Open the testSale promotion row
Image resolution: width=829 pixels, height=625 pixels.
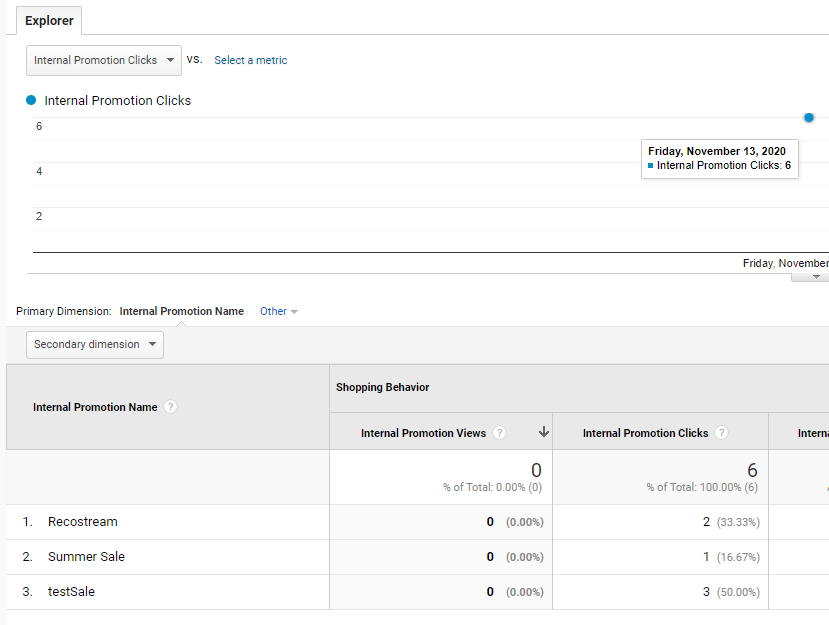[x=71, y=591]
